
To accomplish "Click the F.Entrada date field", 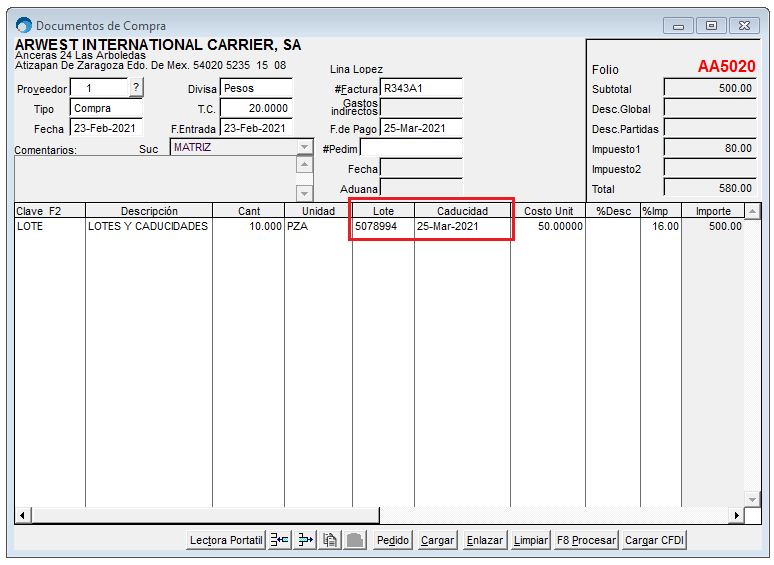I will pyautogui.click(x=256, y=128).
